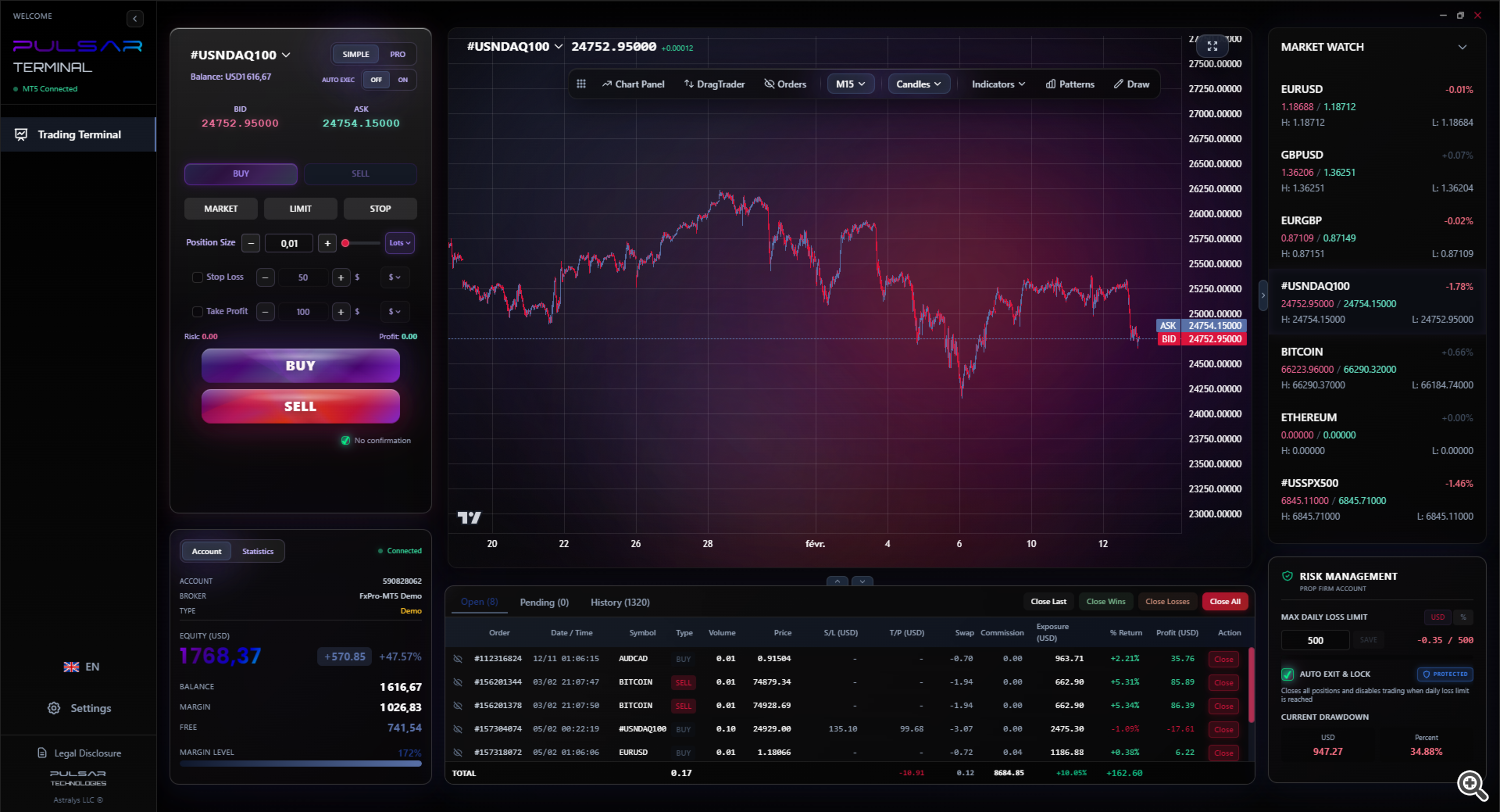Collapse the positions panel upward arrow
Image resolution: width=1500 pixels, height=812 pixels.
tap(839, 581)
